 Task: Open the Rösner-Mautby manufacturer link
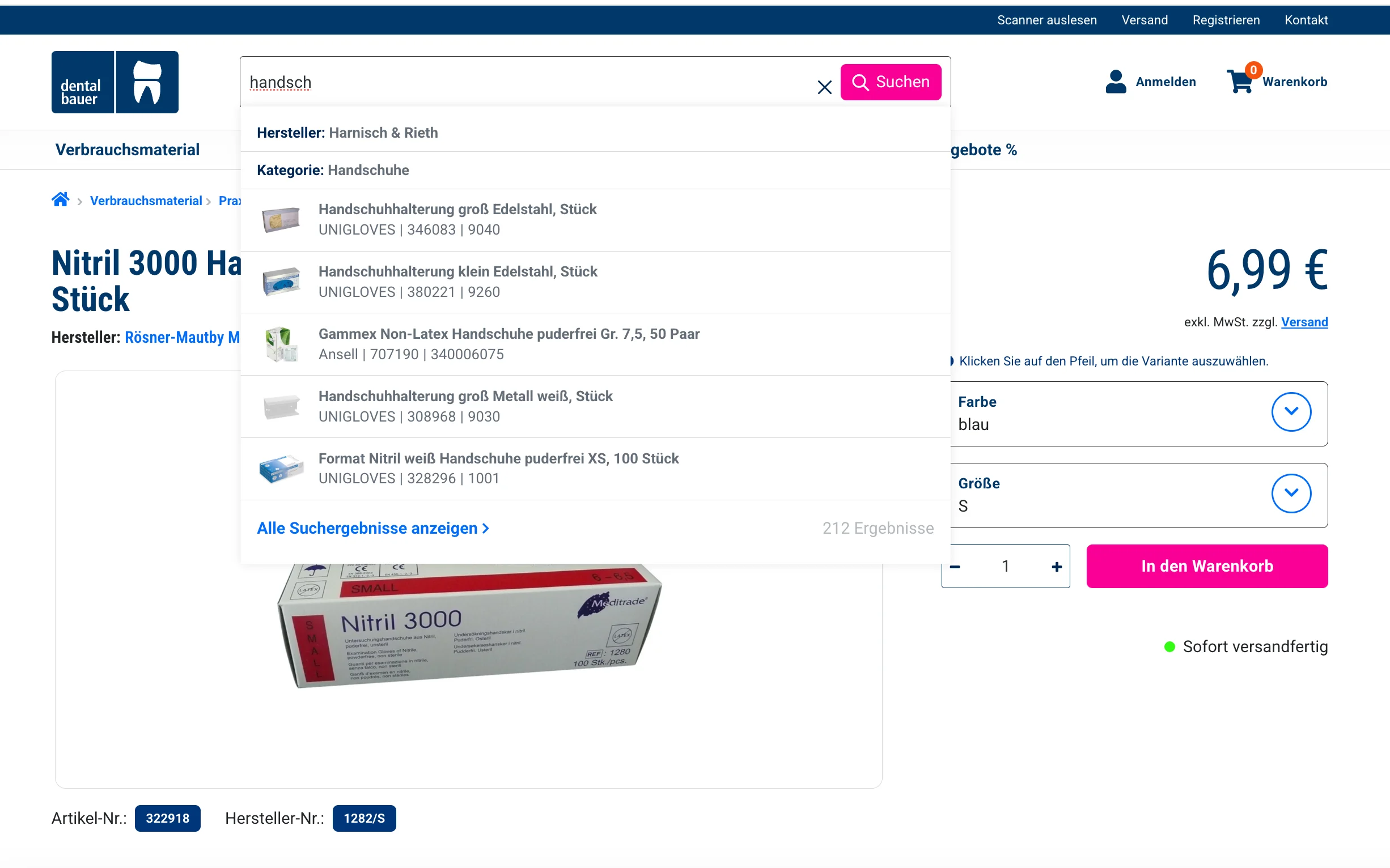tap(182, 337)
